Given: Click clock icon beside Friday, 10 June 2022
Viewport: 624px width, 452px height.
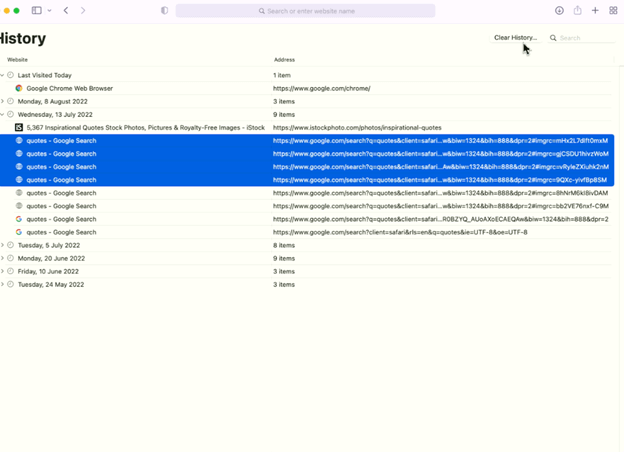Looking at the screenshot, I should coord(10,271).
